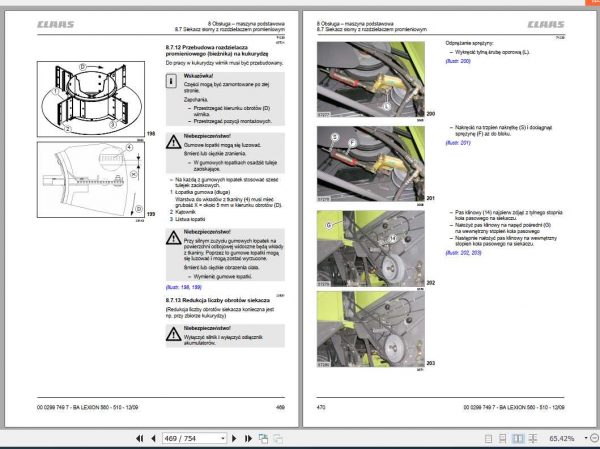Go to the first page
Viewport: 600px width, 449px height.
(139, 438)
